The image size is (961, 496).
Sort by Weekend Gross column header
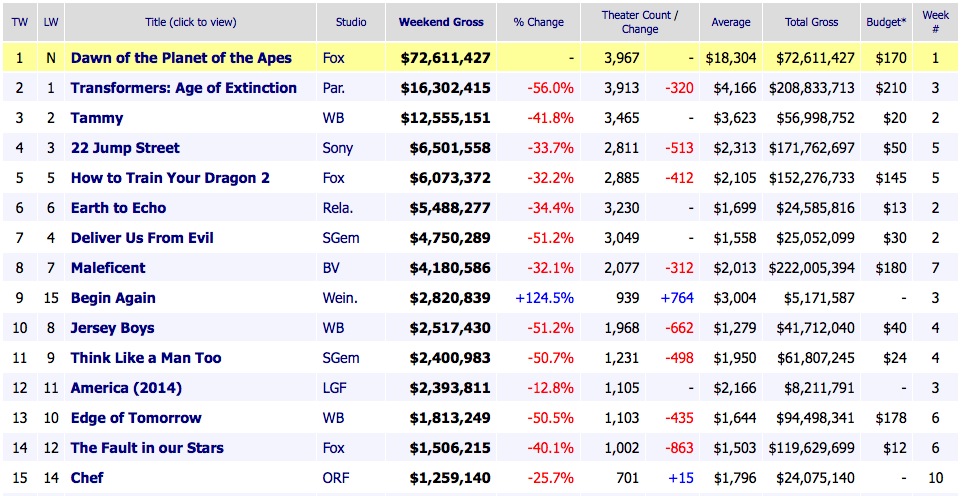click(x=441, y=22)
